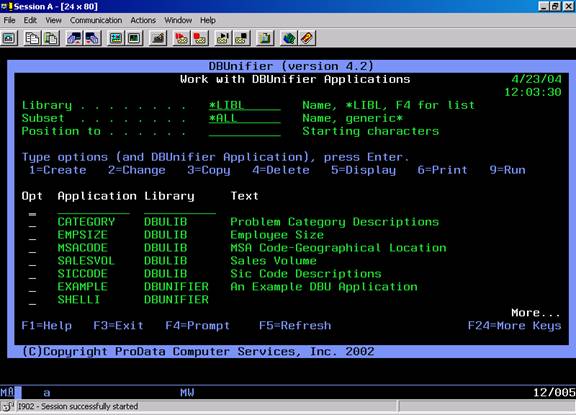Screen dimensions: 576x415
Task: Click the Subset field containing *ALL
Action: (245, 118)
